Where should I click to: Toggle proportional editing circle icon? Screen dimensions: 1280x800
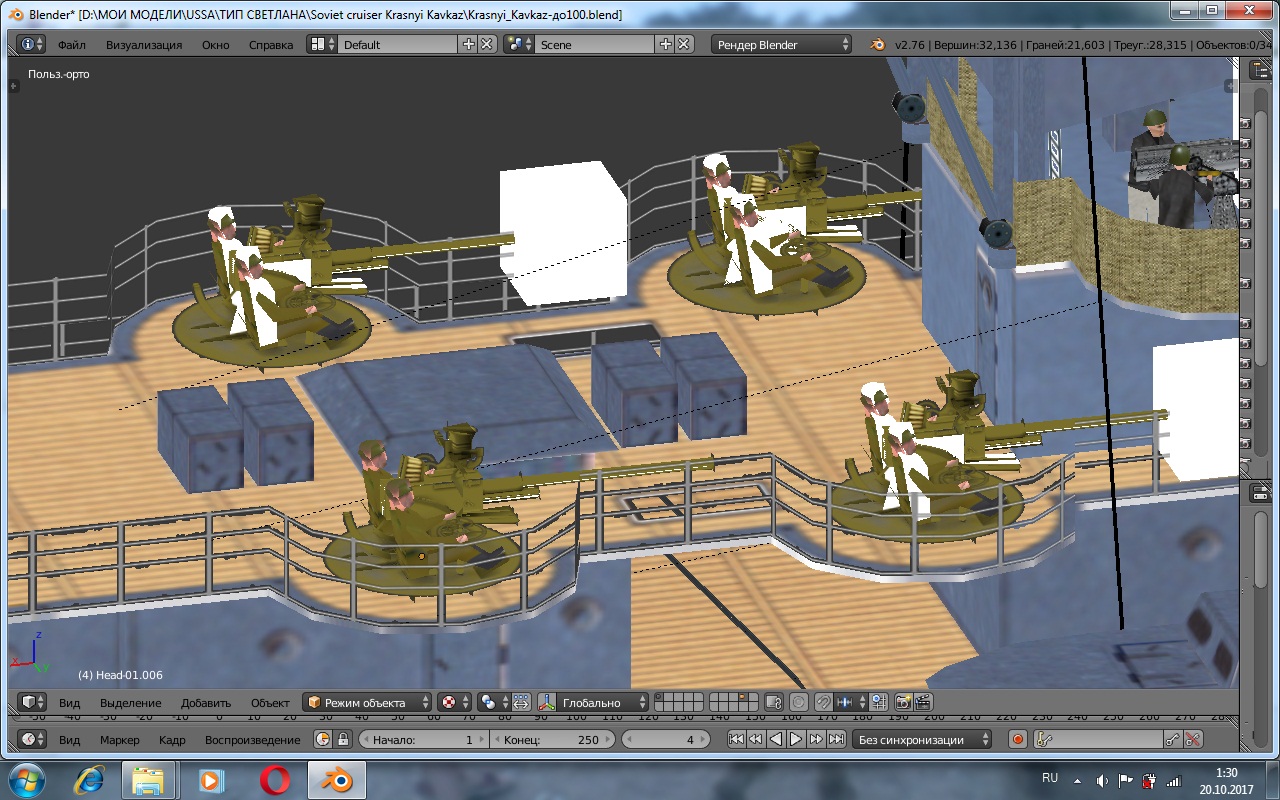point(799,702)
